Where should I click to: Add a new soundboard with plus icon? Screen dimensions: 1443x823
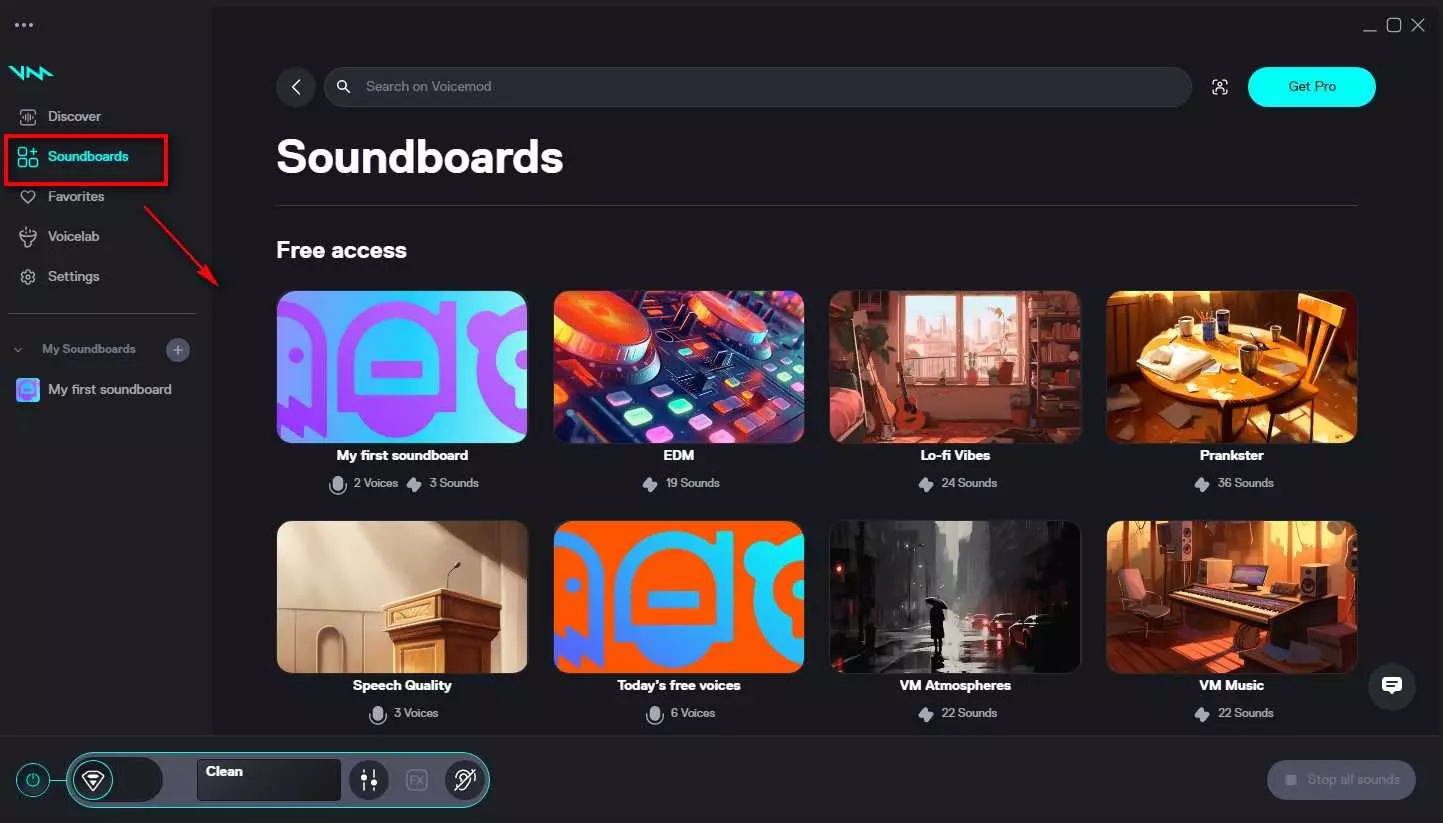point(178,350)
